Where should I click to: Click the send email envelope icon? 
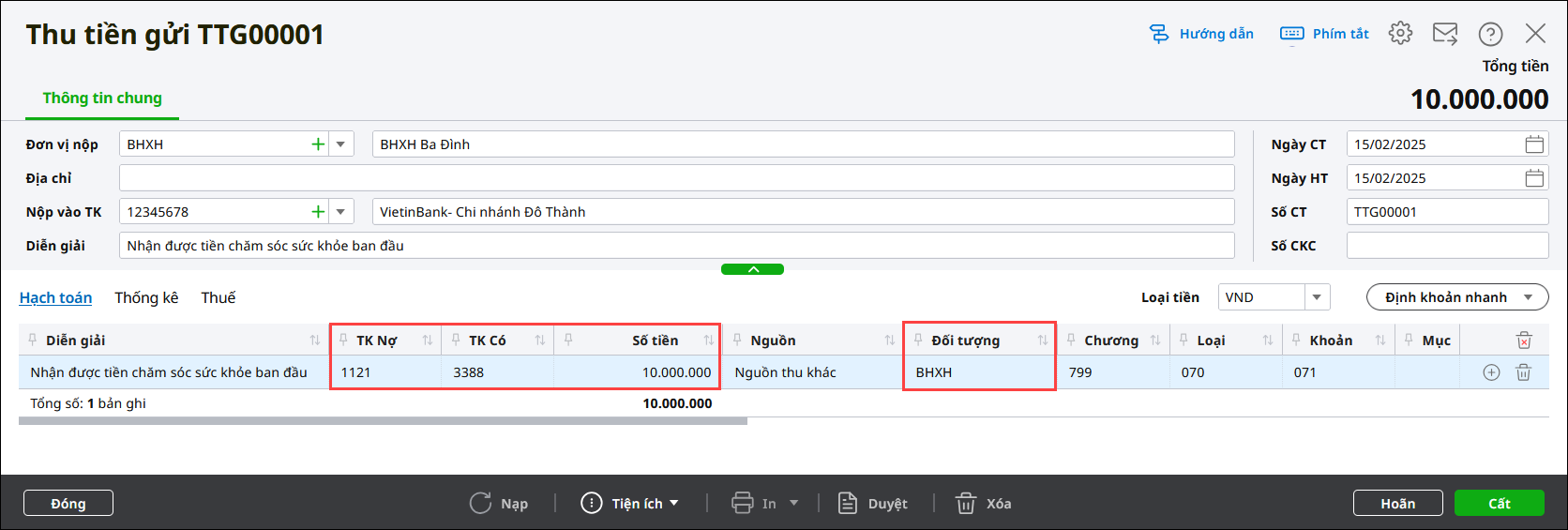pyautogui.click(x=1445, y=34)
